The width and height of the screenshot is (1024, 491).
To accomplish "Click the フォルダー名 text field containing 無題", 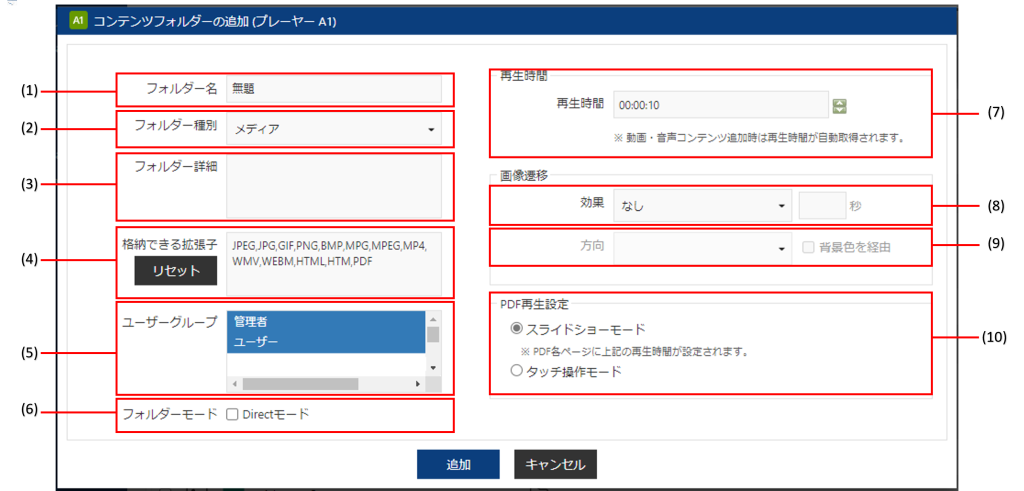I will (x=334, y=88).
